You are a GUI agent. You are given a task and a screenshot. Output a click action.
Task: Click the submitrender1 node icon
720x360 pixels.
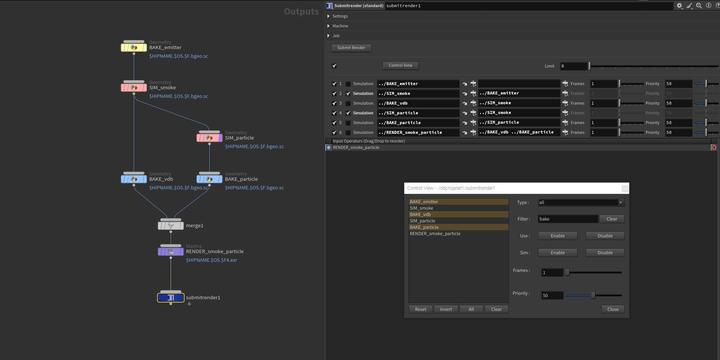(171, 298)
